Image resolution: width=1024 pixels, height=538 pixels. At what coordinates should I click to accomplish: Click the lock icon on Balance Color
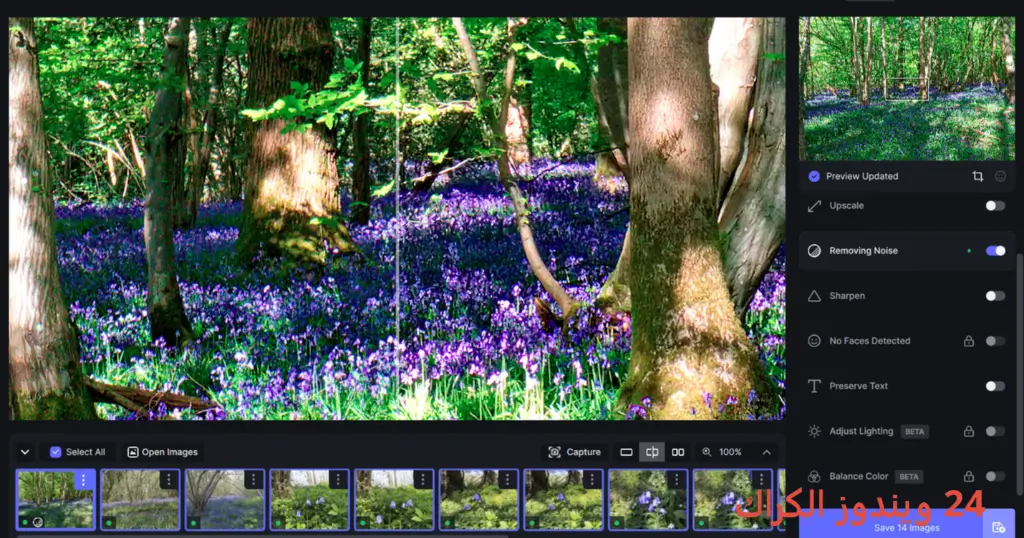969,477
